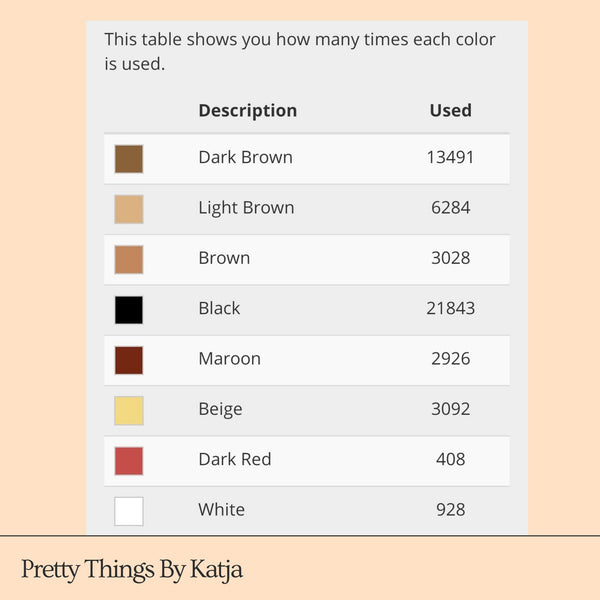
Task: Click the White count 928
Action: click(450, 509)
